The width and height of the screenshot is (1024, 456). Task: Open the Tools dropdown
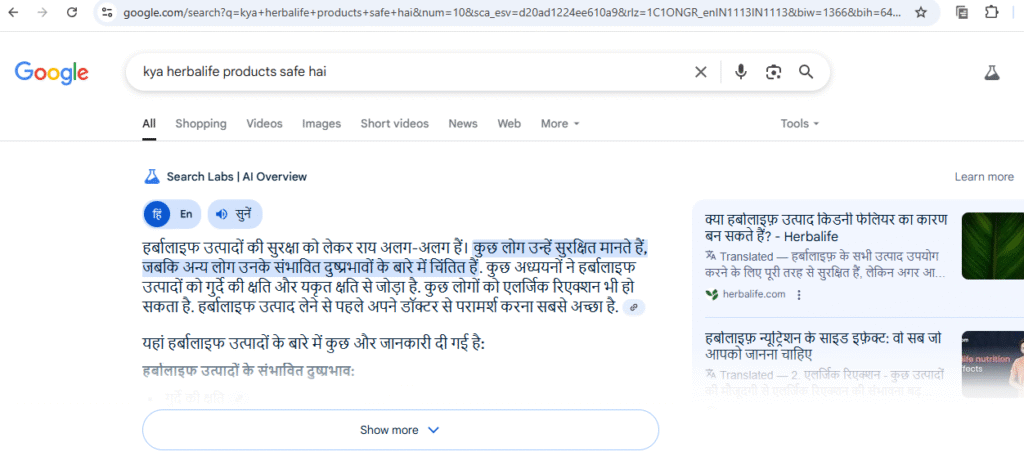pyautogui.click(x=799, y=123)
